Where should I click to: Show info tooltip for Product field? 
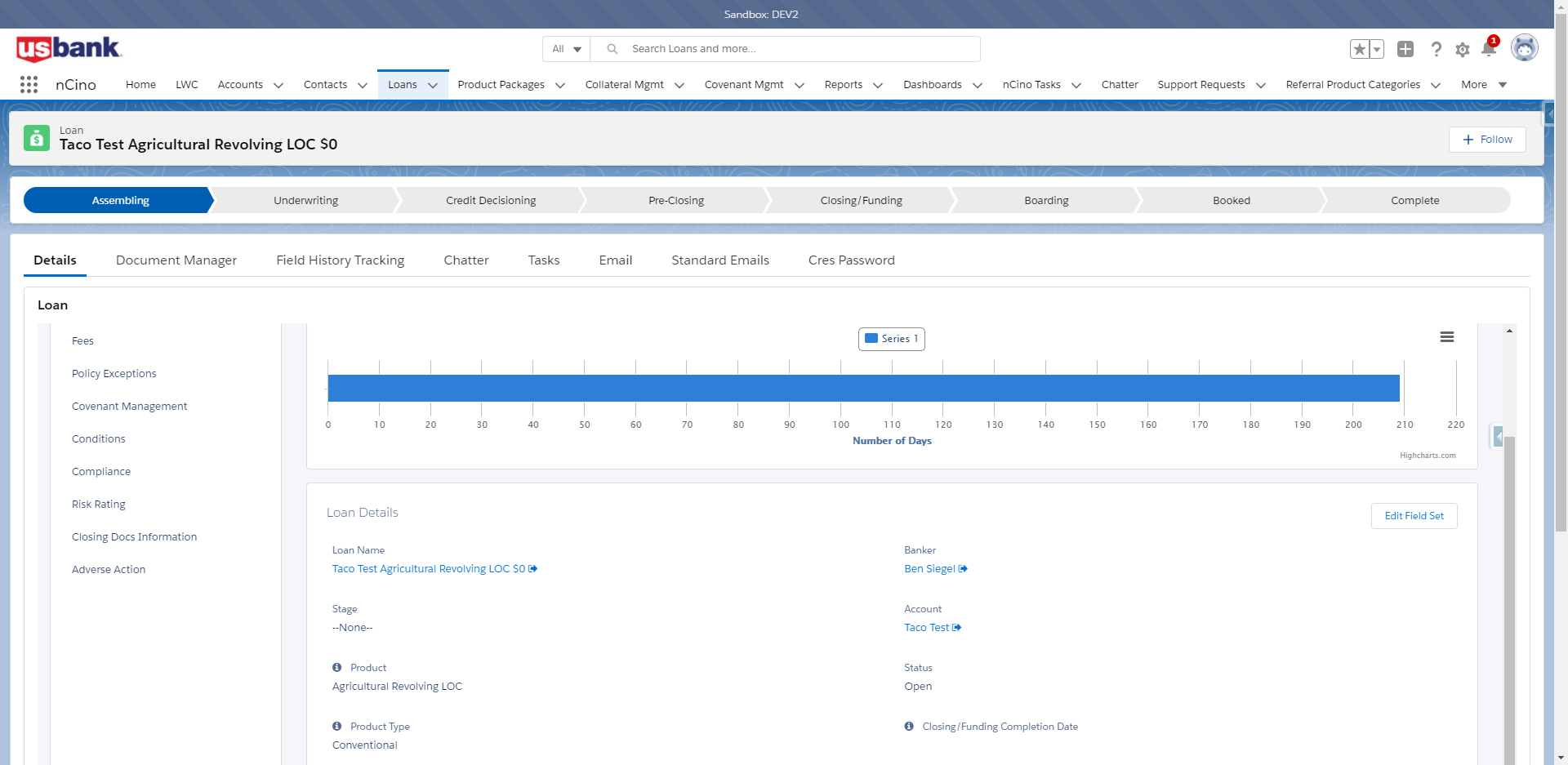[337, 667]
